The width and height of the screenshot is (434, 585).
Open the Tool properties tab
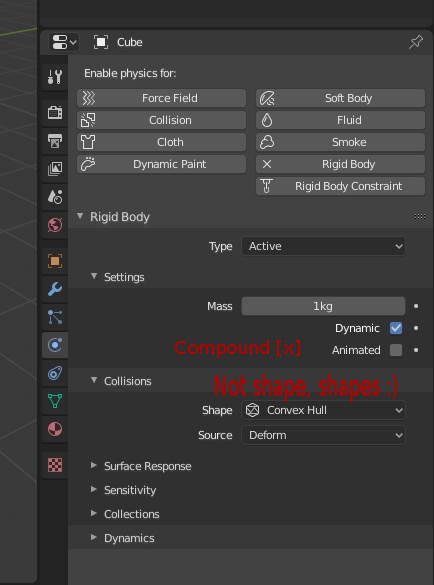[55, 77]
